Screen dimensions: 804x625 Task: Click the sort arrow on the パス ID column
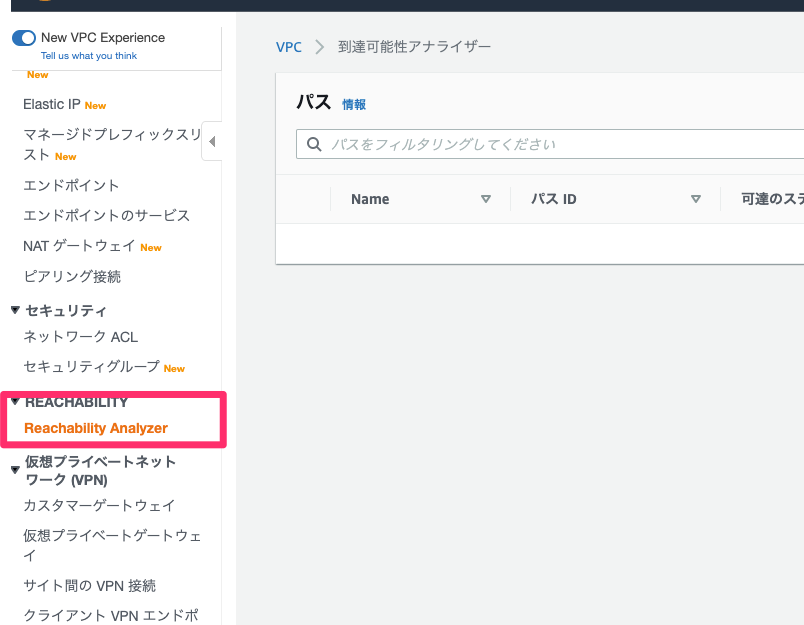[696, 198]
